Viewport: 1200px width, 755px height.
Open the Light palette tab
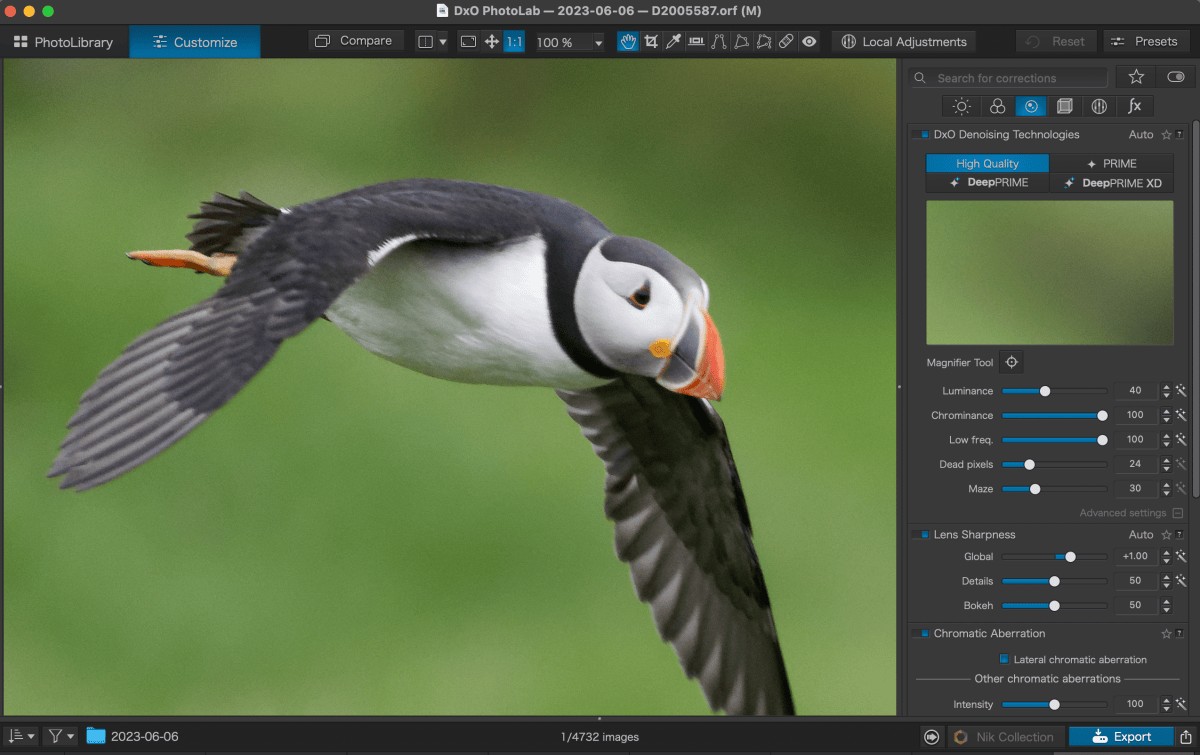click(962, 106)
